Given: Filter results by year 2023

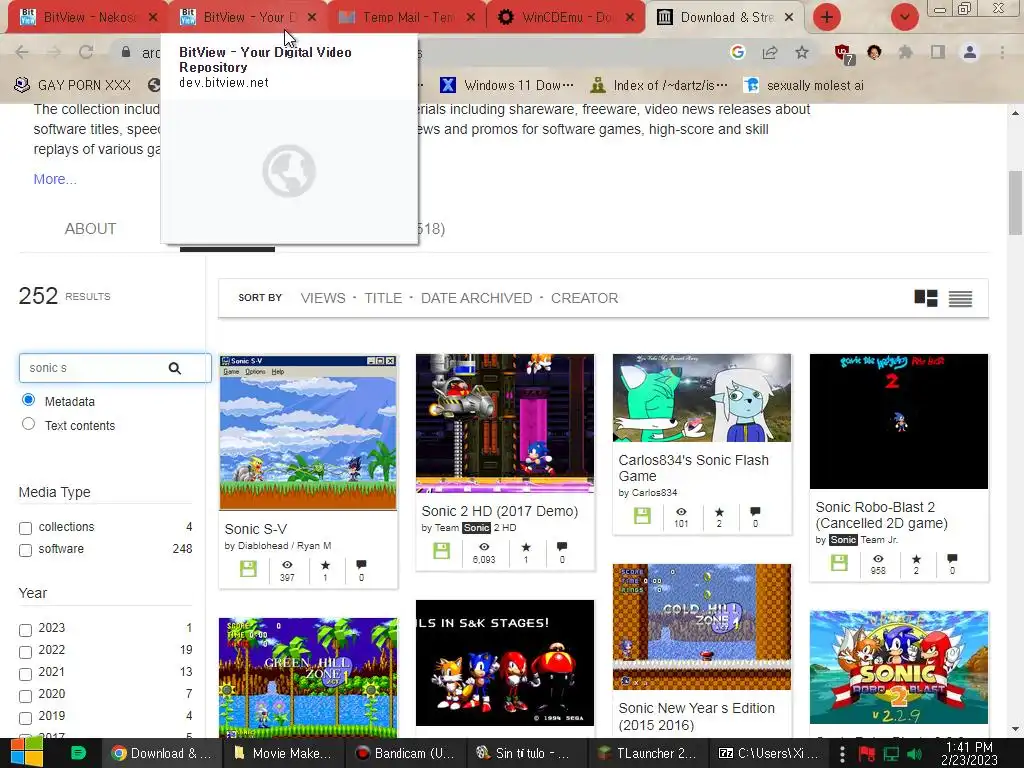Looking at the screenshot, I should pos(25,630).
